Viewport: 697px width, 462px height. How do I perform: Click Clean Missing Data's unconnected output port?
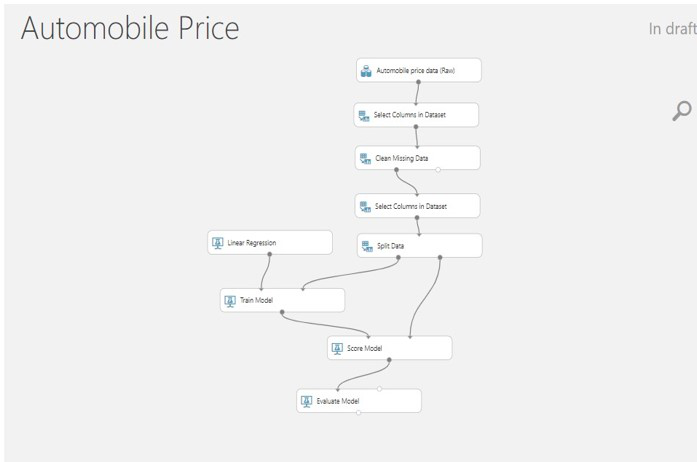point(438,170)
